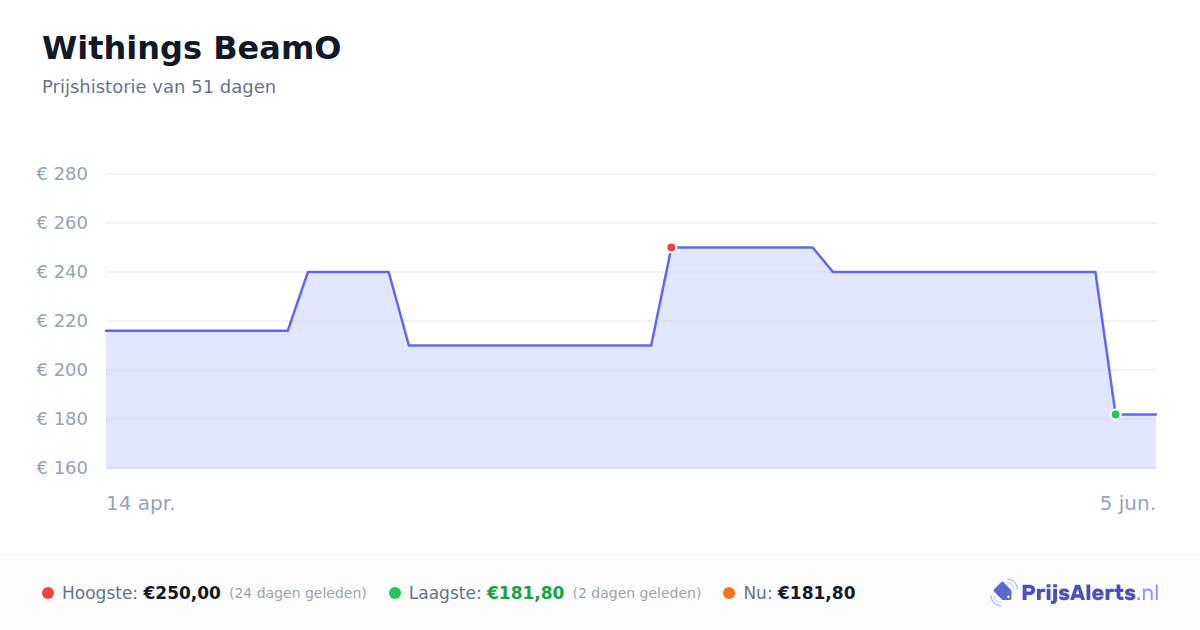Click the green €181,80 lowest price value

[526, 593]
